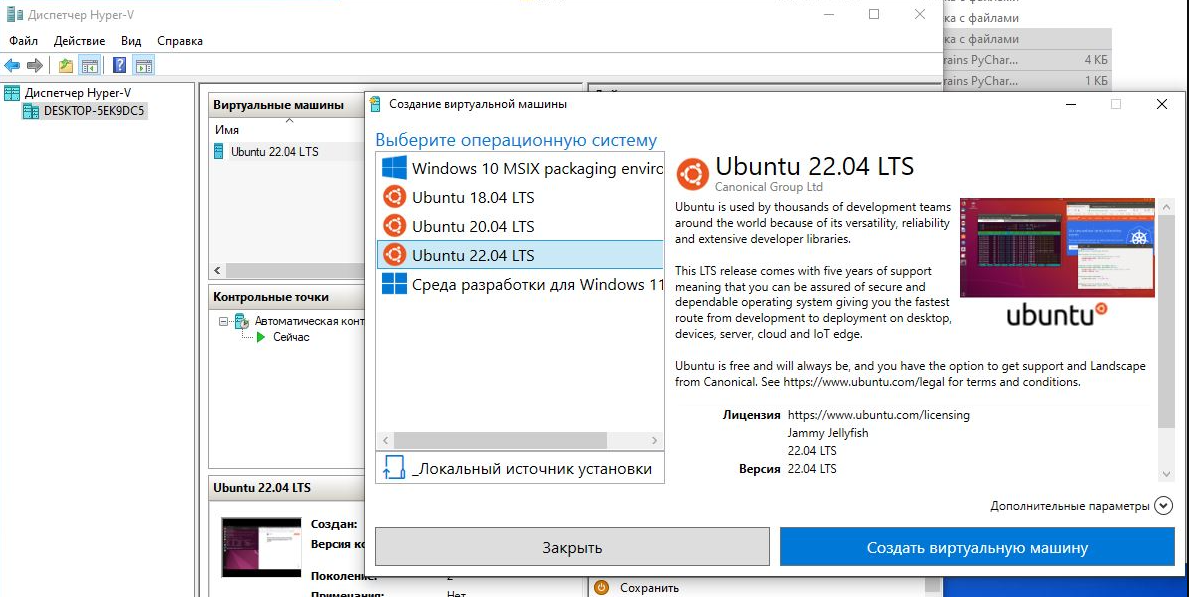Click the Hyper-V help question mark toolbar icon

117,63
